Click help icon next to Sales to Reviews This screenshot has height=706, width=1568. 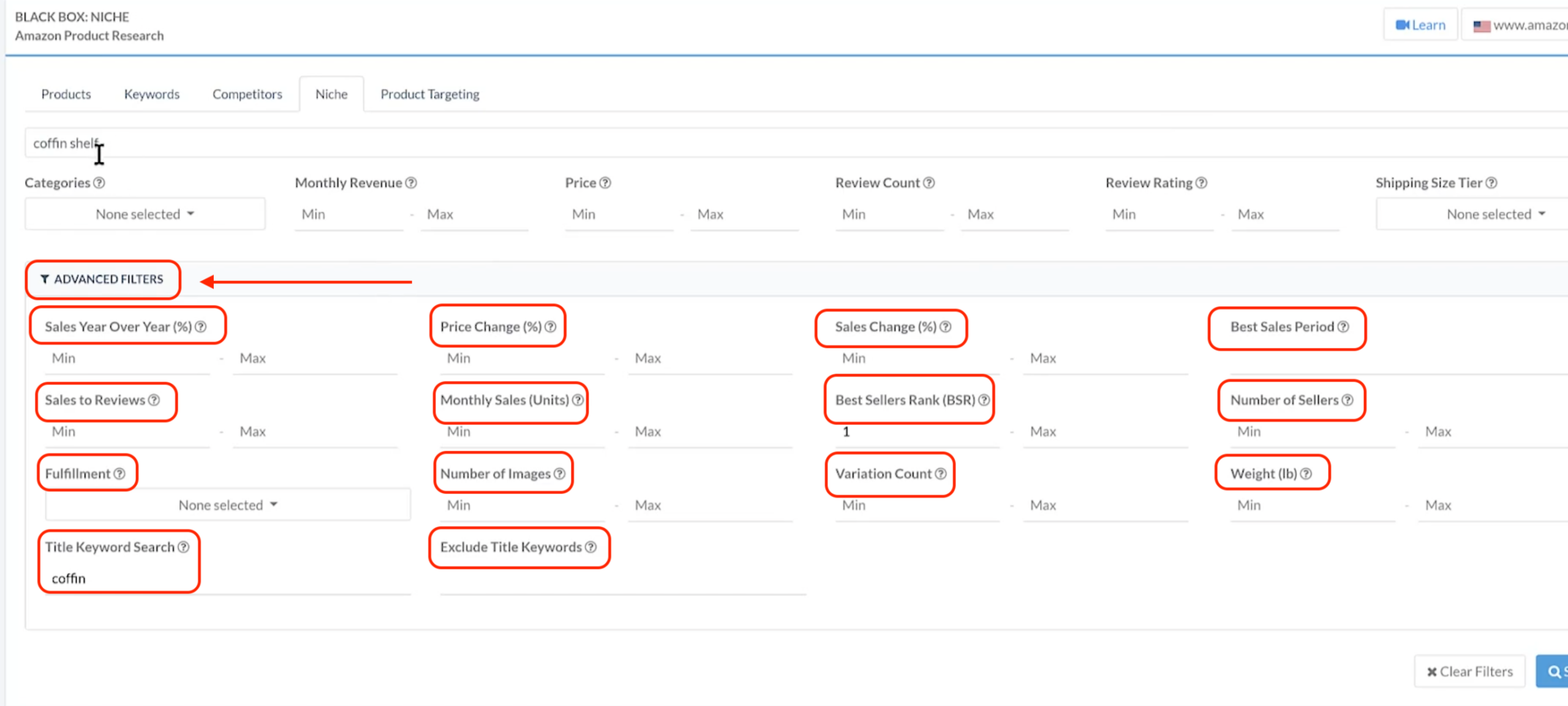[x=154, y=400]
